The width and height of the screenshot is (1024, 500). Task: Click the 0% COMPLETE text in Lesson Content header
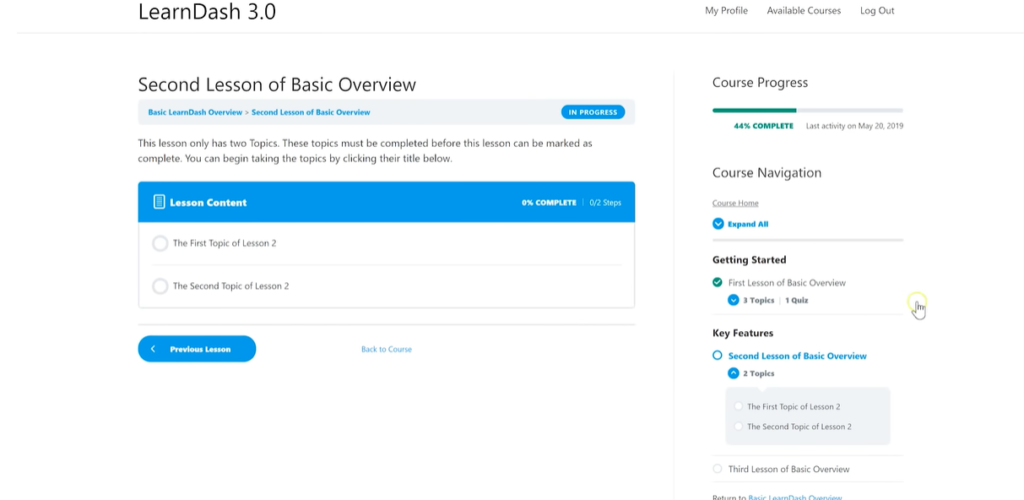(549, 202)
